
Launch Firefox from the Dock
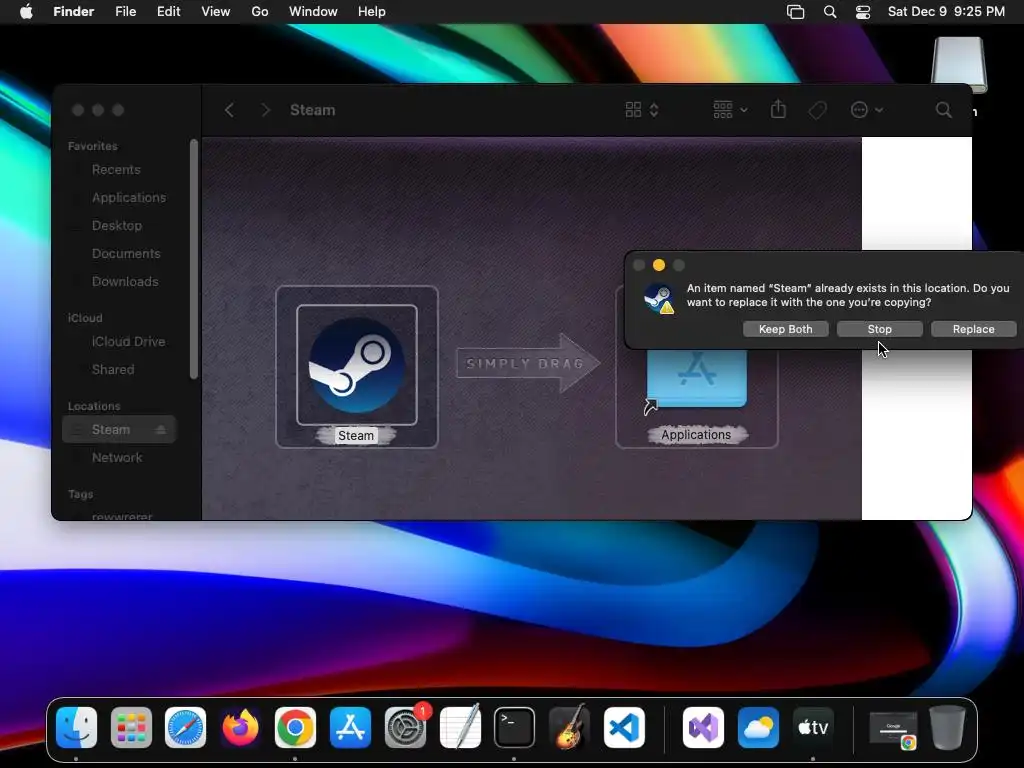240,728
